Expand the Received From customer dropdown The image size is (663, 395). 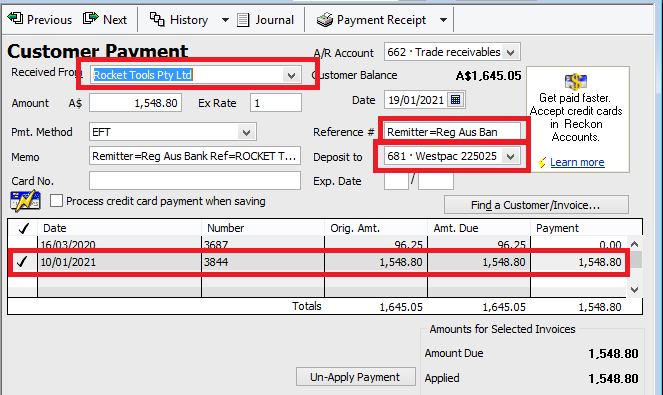[x=291, y=76]
